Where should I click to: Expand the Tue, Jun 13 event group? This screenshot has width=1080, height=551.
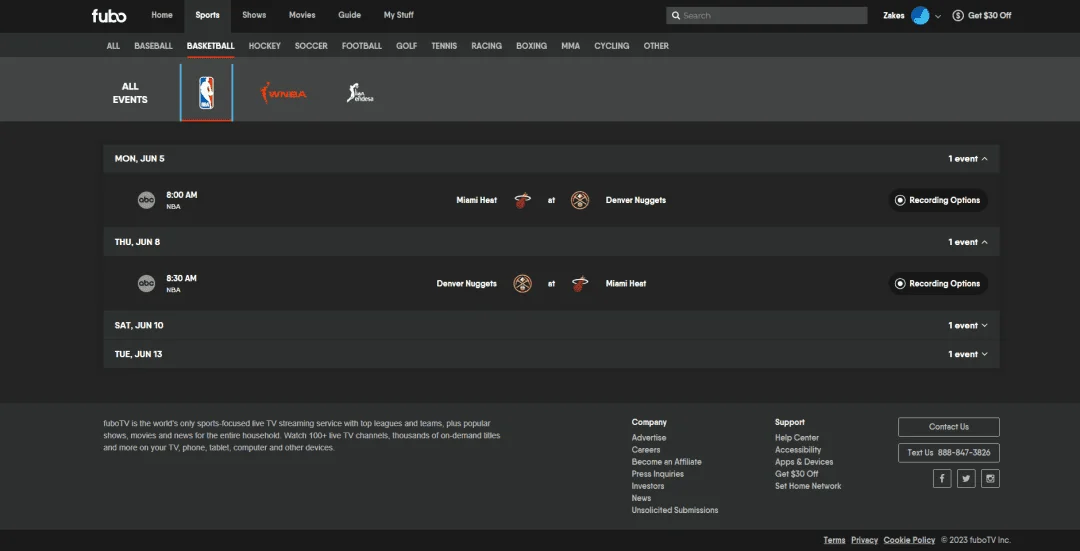(x=551, y=354)
